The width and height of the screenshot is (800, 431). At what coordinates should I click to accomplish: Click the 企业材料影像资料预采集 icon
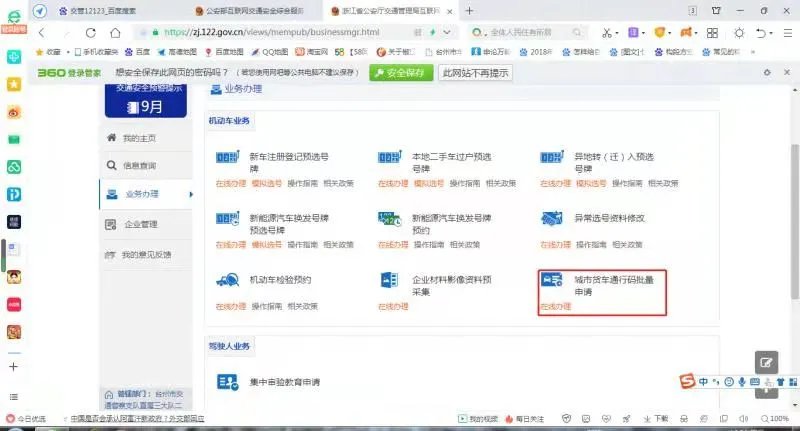(390, 280)
